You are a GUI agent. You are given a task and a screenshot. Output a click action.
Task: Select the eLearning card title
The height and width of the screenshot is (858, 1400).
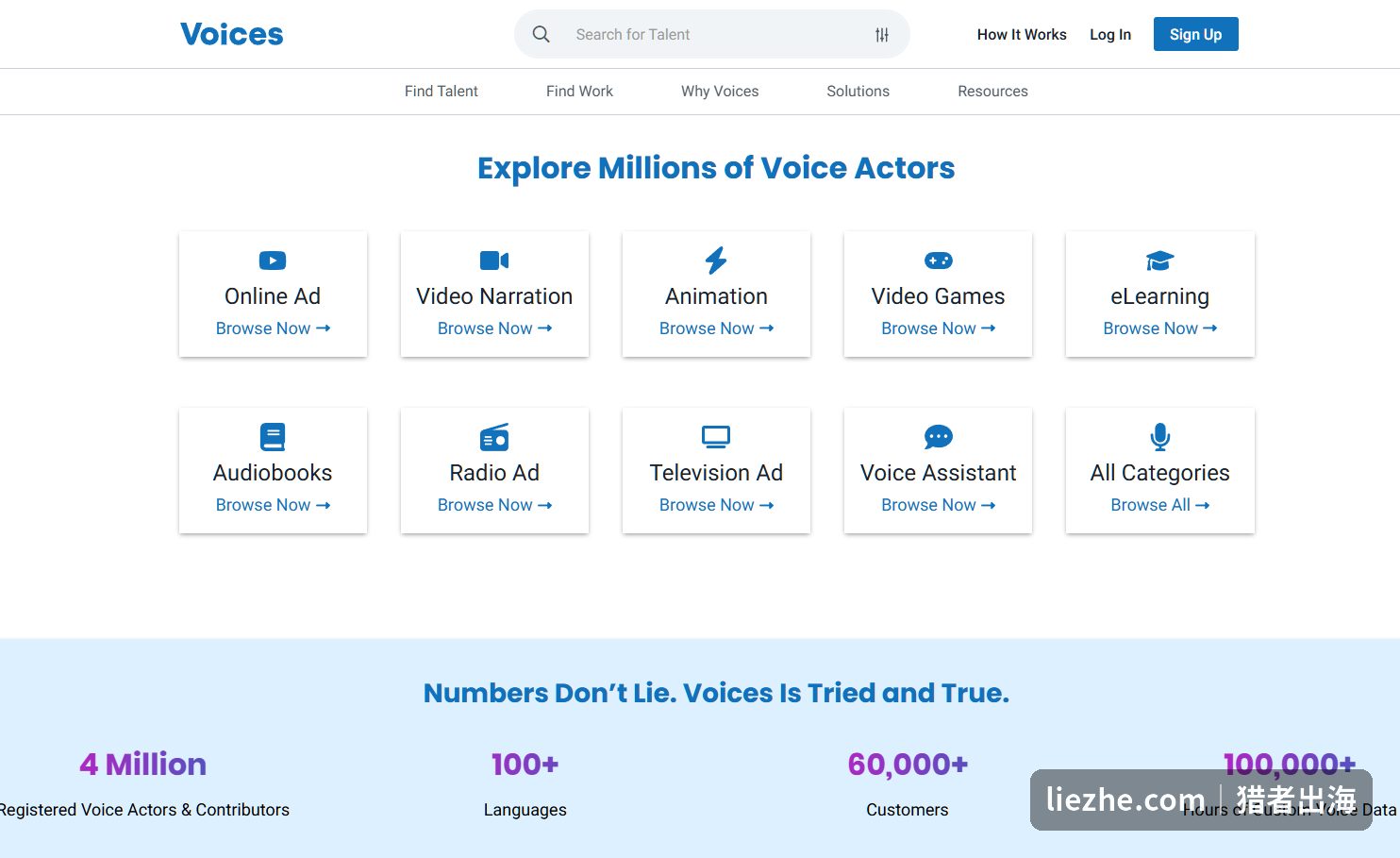[1160, 296]
